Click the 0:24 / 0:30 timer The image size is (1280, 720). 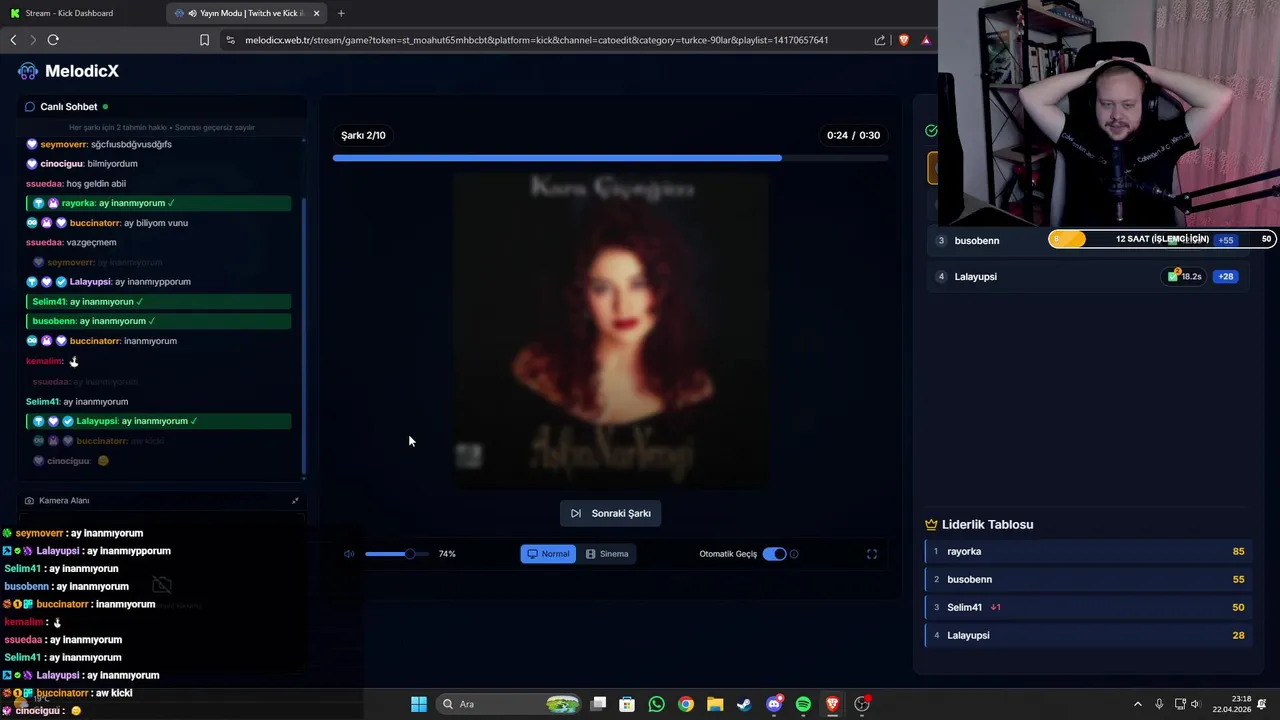(853, 136)
